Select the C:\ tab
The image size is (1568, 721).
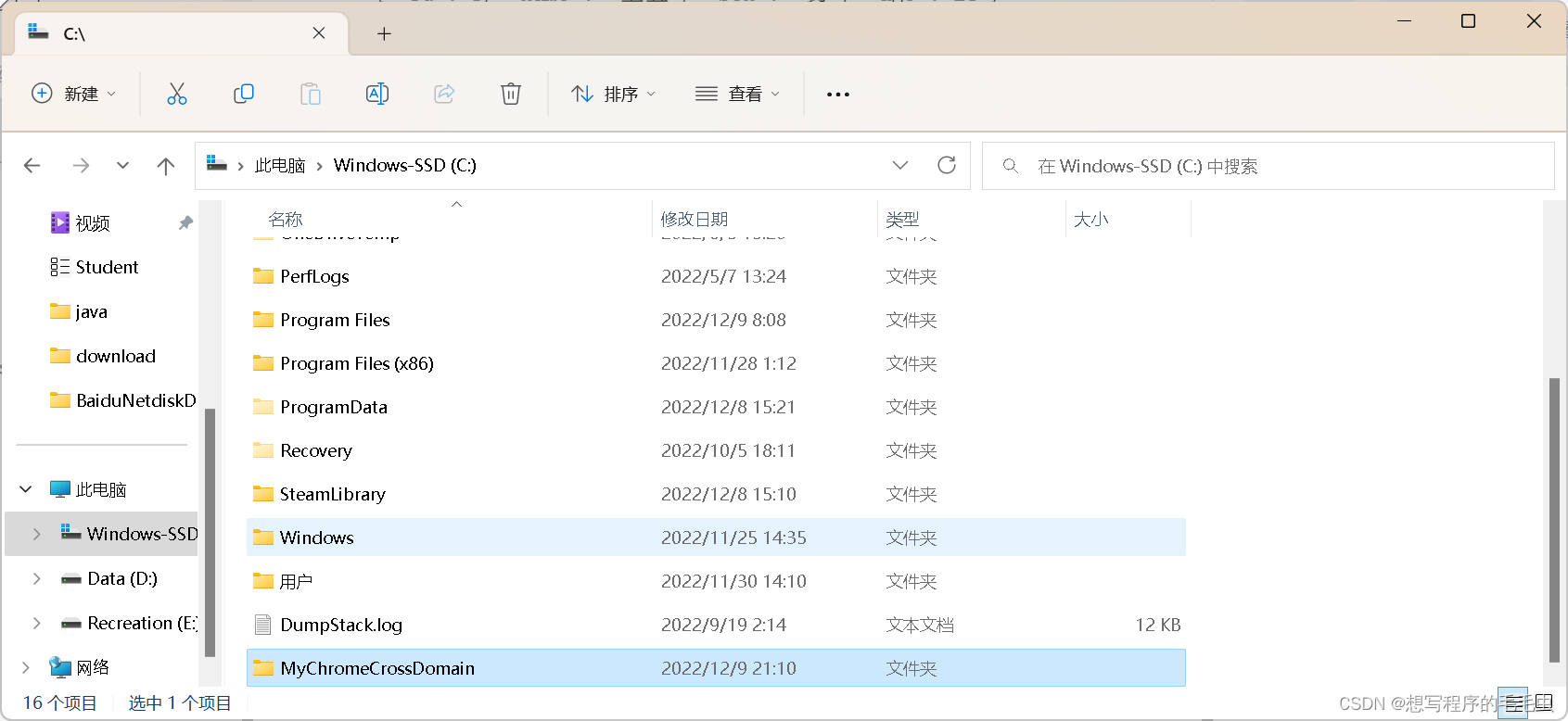[x=182, y=34]
